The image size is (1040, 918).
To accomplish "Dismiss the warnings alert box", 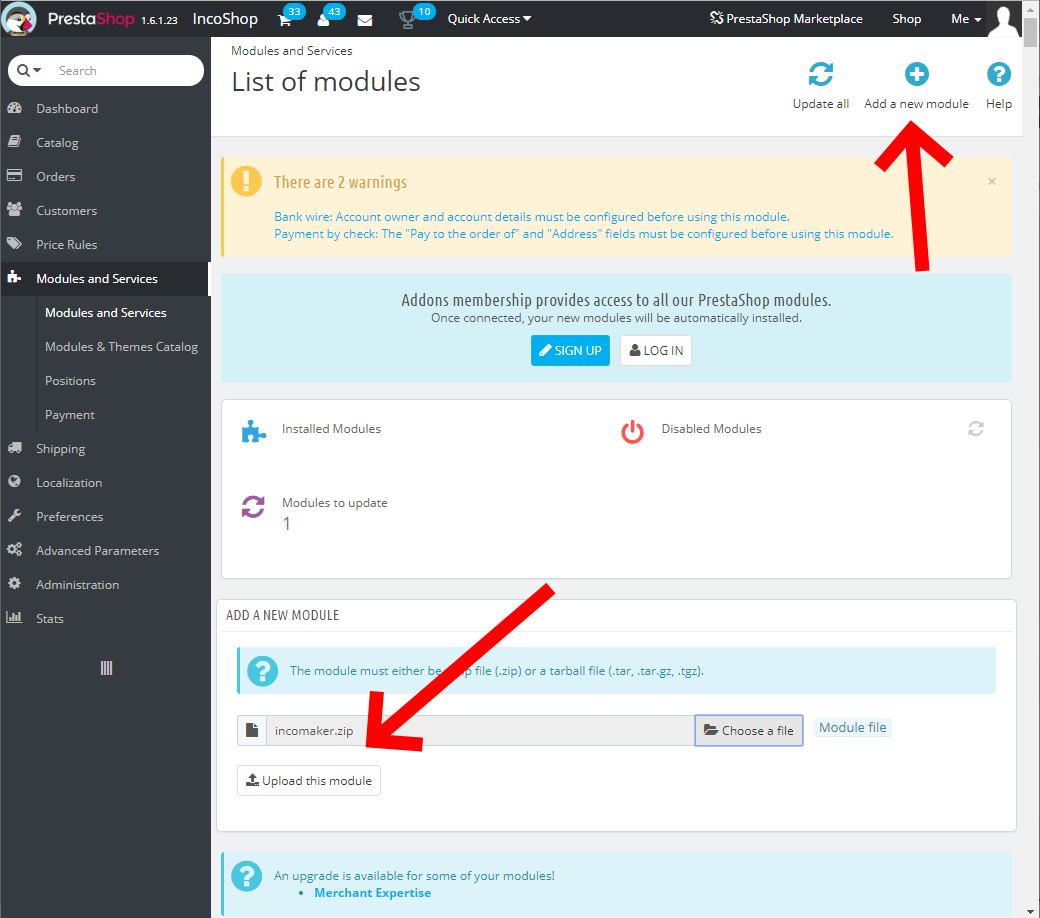I will click(991, 182).
